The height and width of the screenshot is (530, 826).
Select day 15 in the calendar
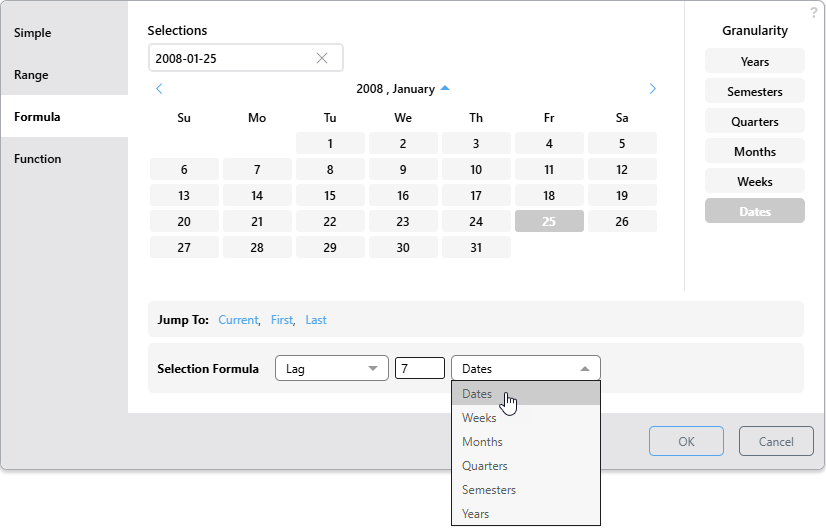(330, 196)
